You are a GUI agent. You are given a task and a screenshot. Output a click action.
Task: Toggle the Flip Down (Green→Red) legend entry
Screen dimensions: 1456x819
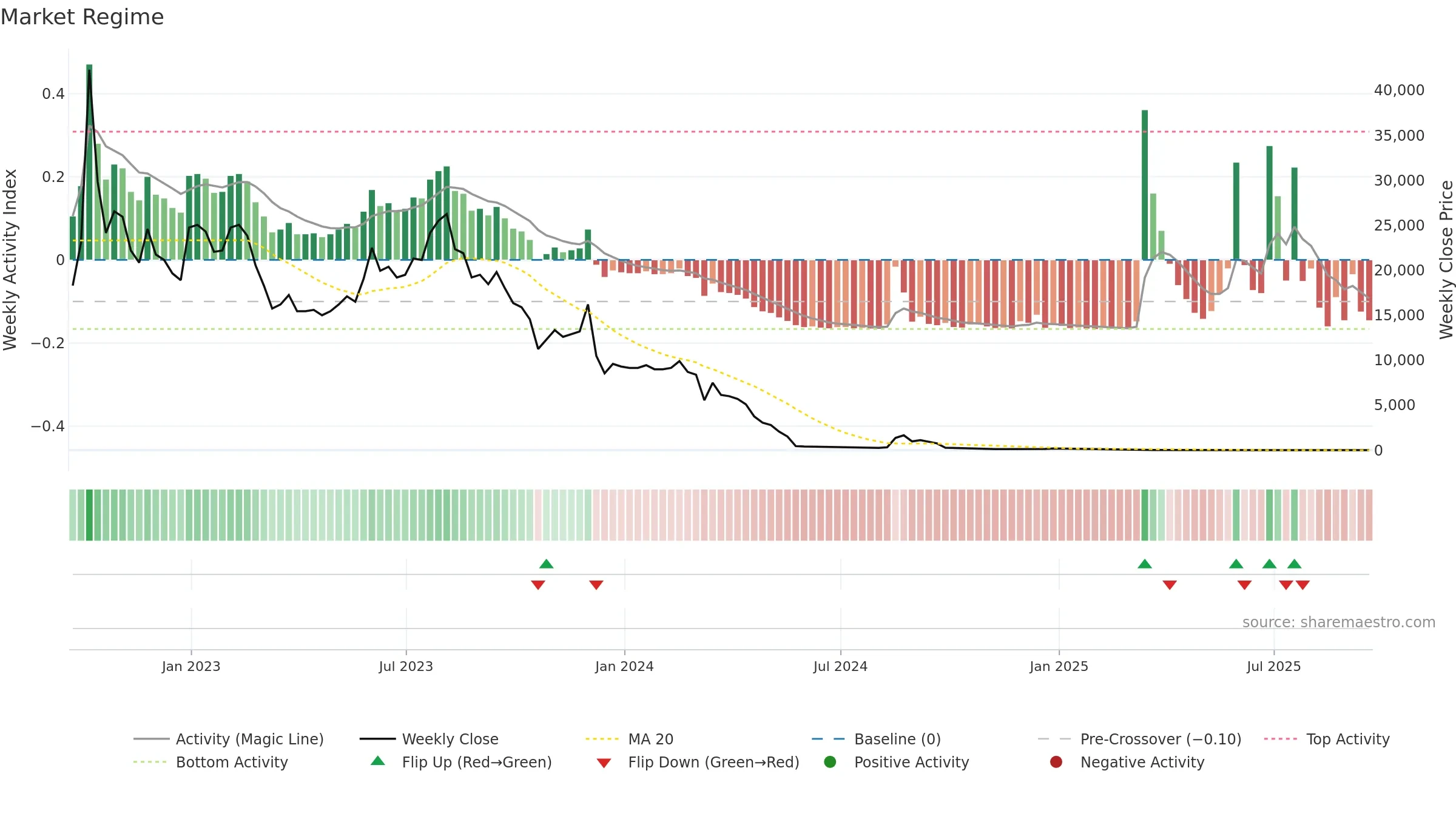click(698, 762)
